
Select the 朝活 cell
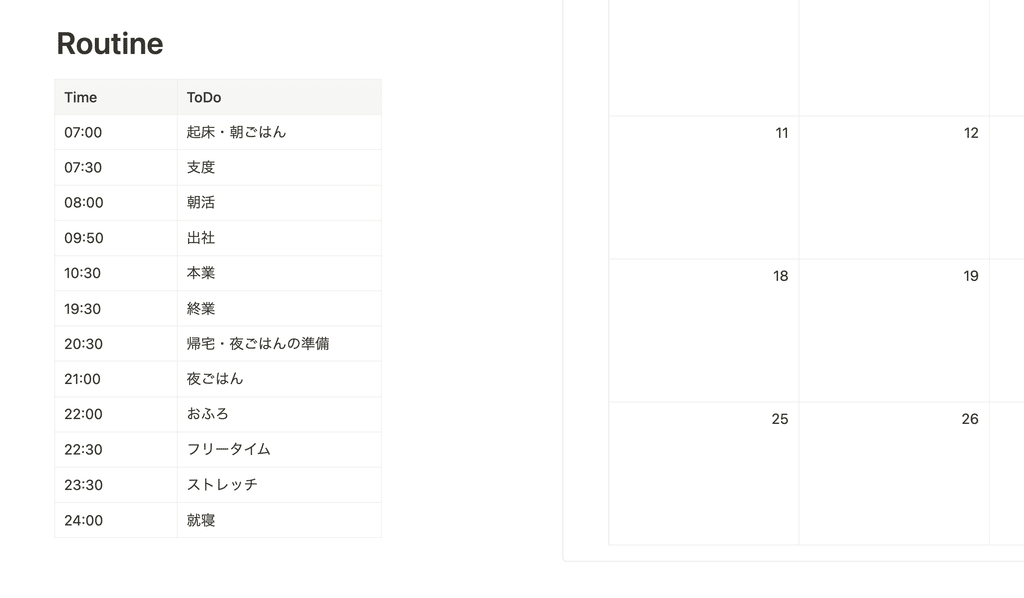coord(279,203)
